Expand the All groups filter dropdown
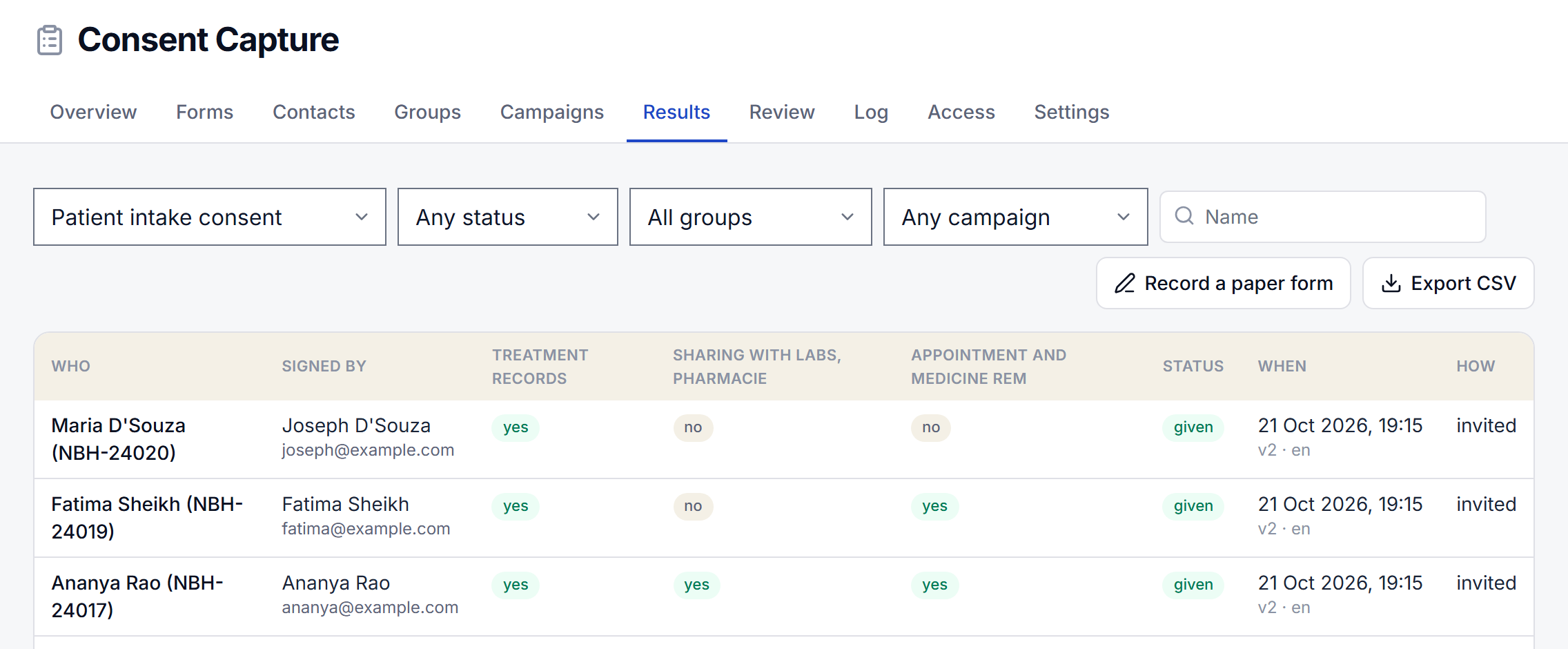The image size is (1568, 649). pos(751,217)
